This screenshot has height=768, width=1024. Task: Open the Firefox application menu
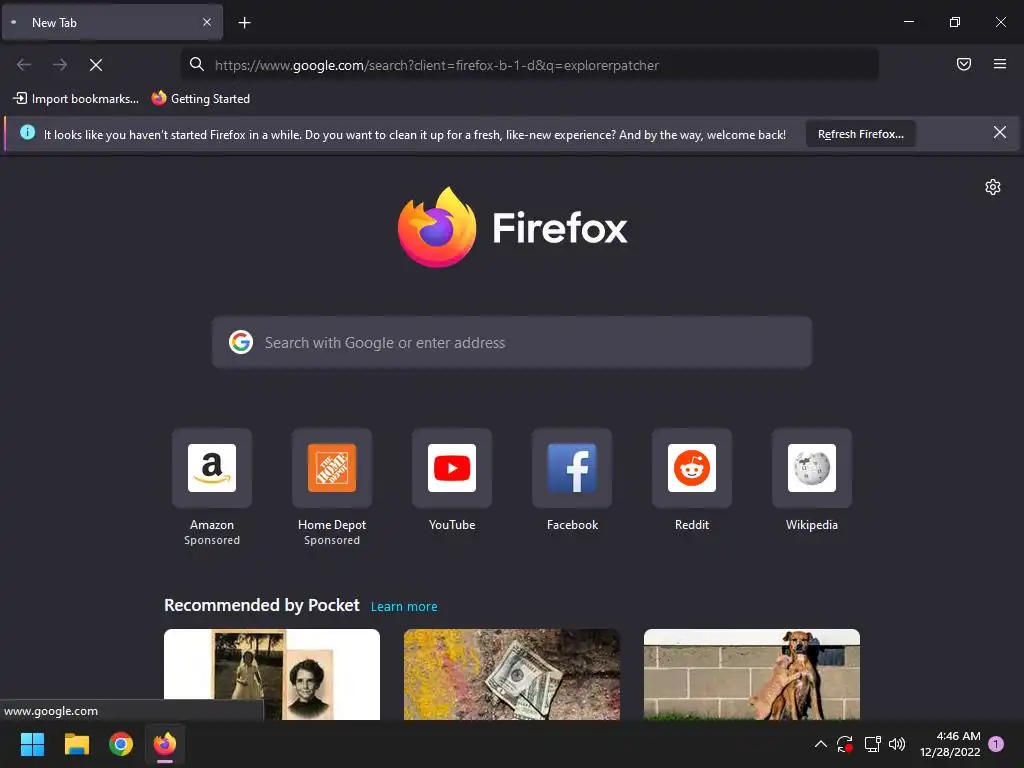1000,64
